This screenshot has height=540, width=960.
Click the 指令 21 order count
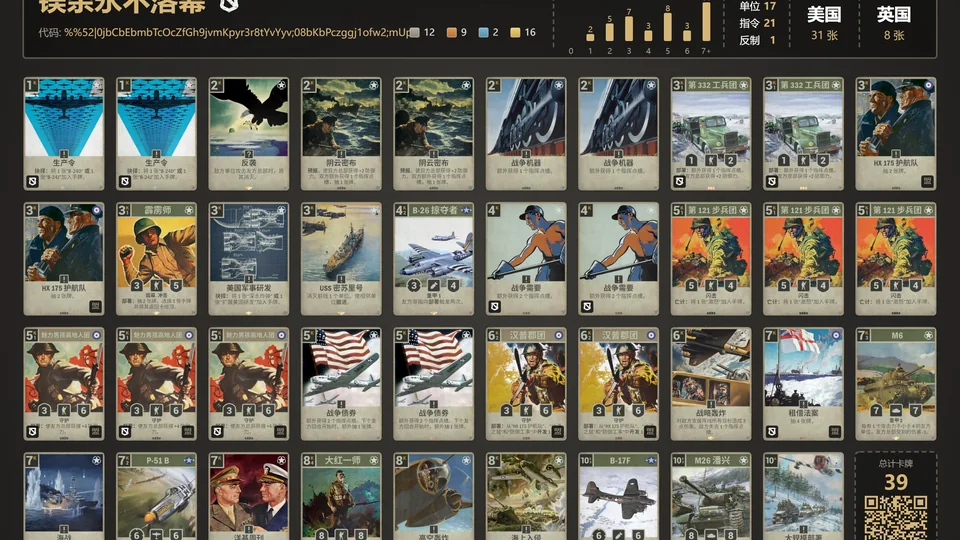[757, 23]
